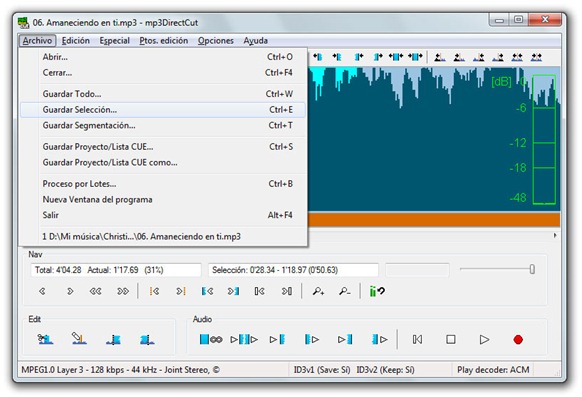Image resolution: width=582 pixels, height=397 pixels.
Task: Choose Salir to exit the program
Action: coord(163,215)
